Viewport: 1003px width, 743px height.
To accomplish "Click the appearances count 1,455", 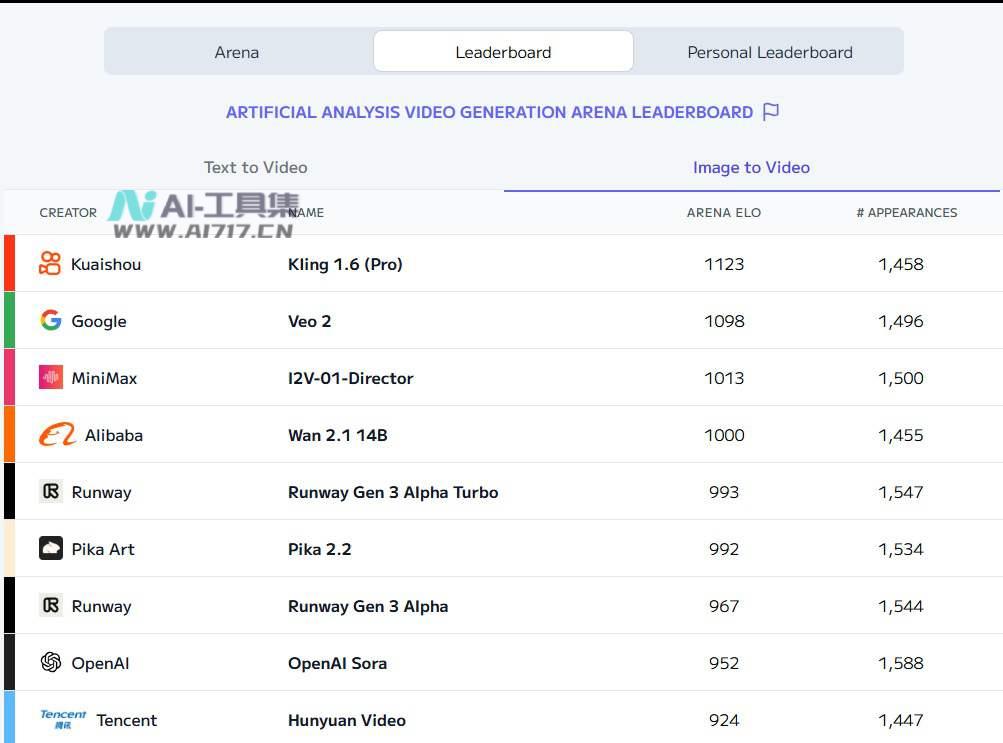I will [901, 435].
